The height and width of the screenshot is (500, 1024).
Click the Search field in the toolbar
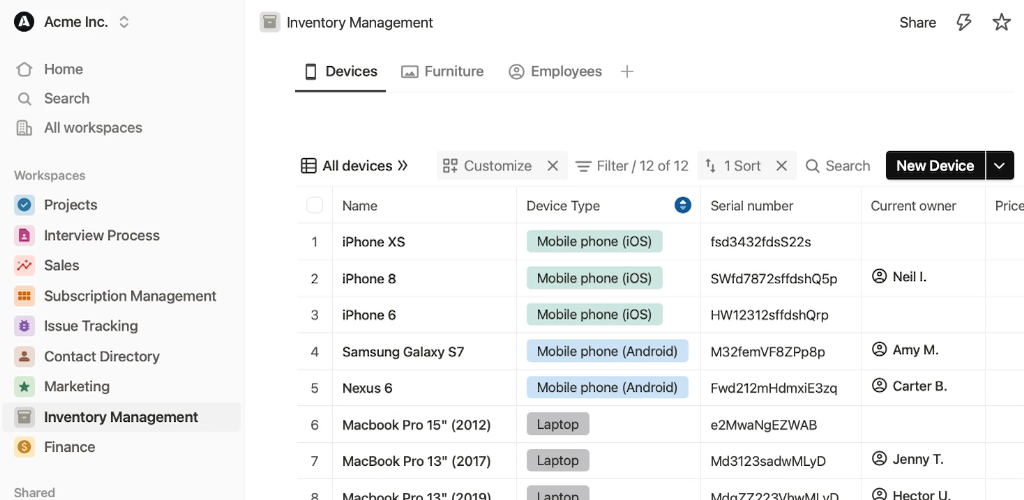click(838, 166)
